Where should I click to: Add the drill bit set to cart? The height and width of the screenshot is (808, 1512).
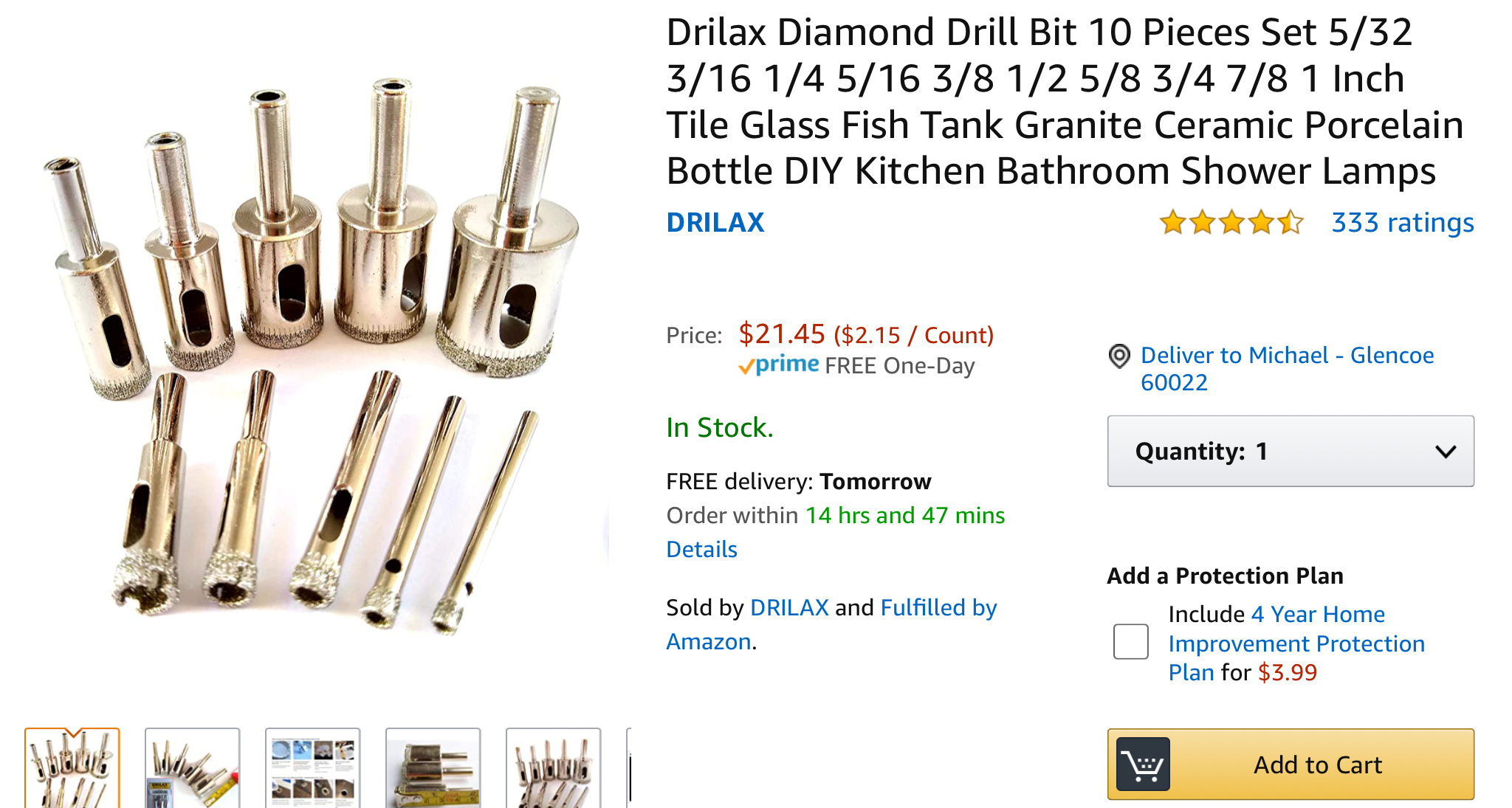[1291, 764]
